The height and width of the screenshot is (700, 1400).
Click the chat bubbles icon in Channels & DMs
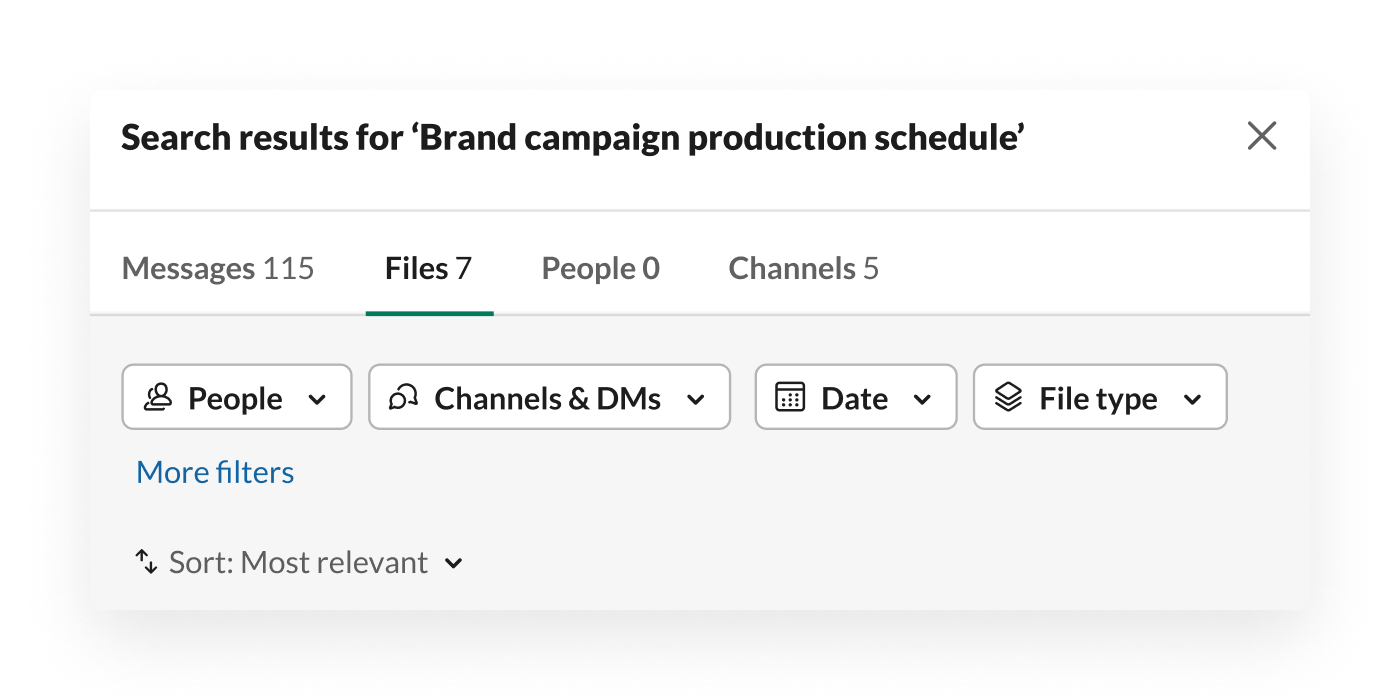point(404,398)
